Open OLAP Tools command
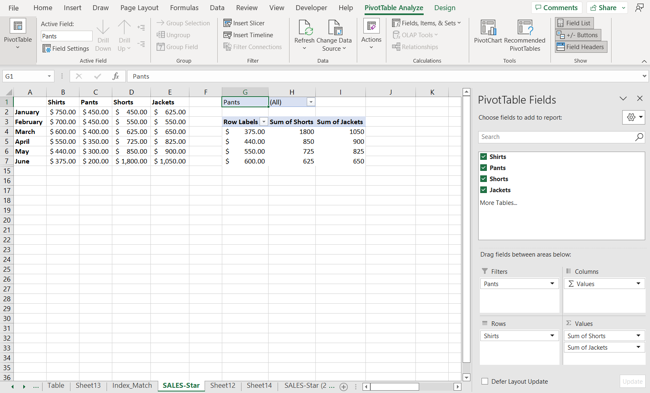Viewport: 650px width, 393px height. (x=415, y=35)
